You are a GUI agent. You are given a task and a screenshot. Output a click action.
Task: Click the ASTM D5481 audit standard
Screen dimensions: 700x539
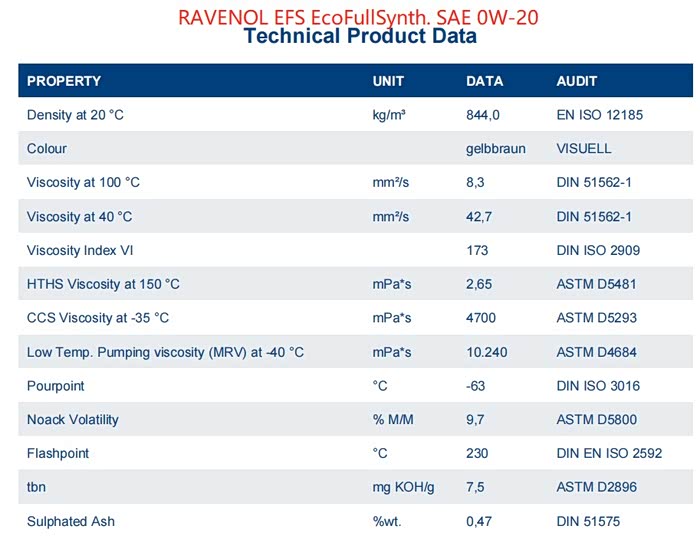pyautogui.click(x=596, y=285)
